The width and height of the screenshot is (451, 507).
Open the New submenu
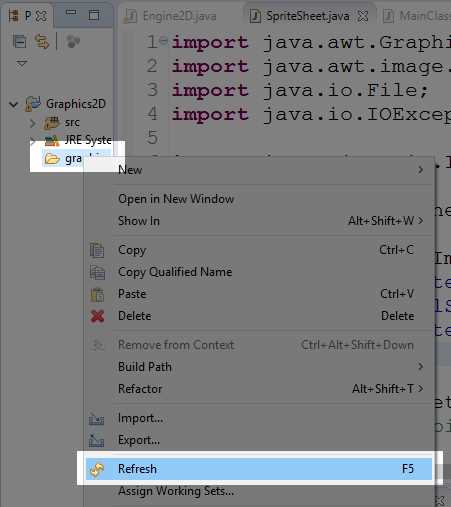(x=259, y=170)
